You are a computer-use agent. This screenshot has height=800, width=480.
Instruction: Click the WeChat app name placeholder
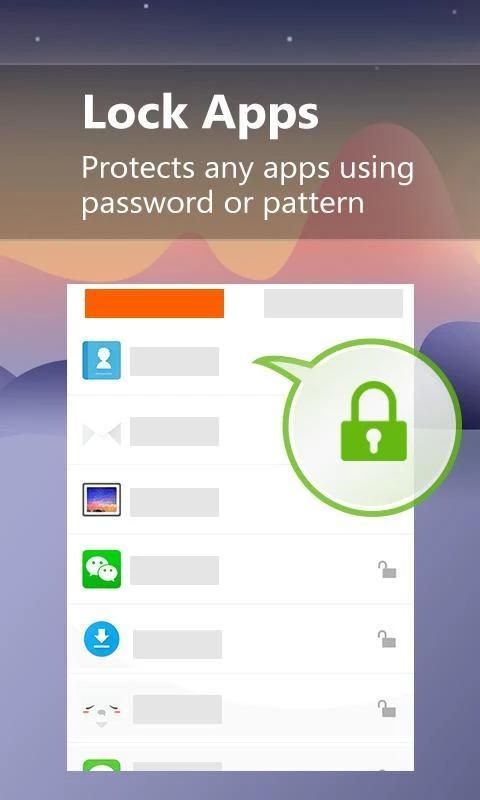point(174,570)
